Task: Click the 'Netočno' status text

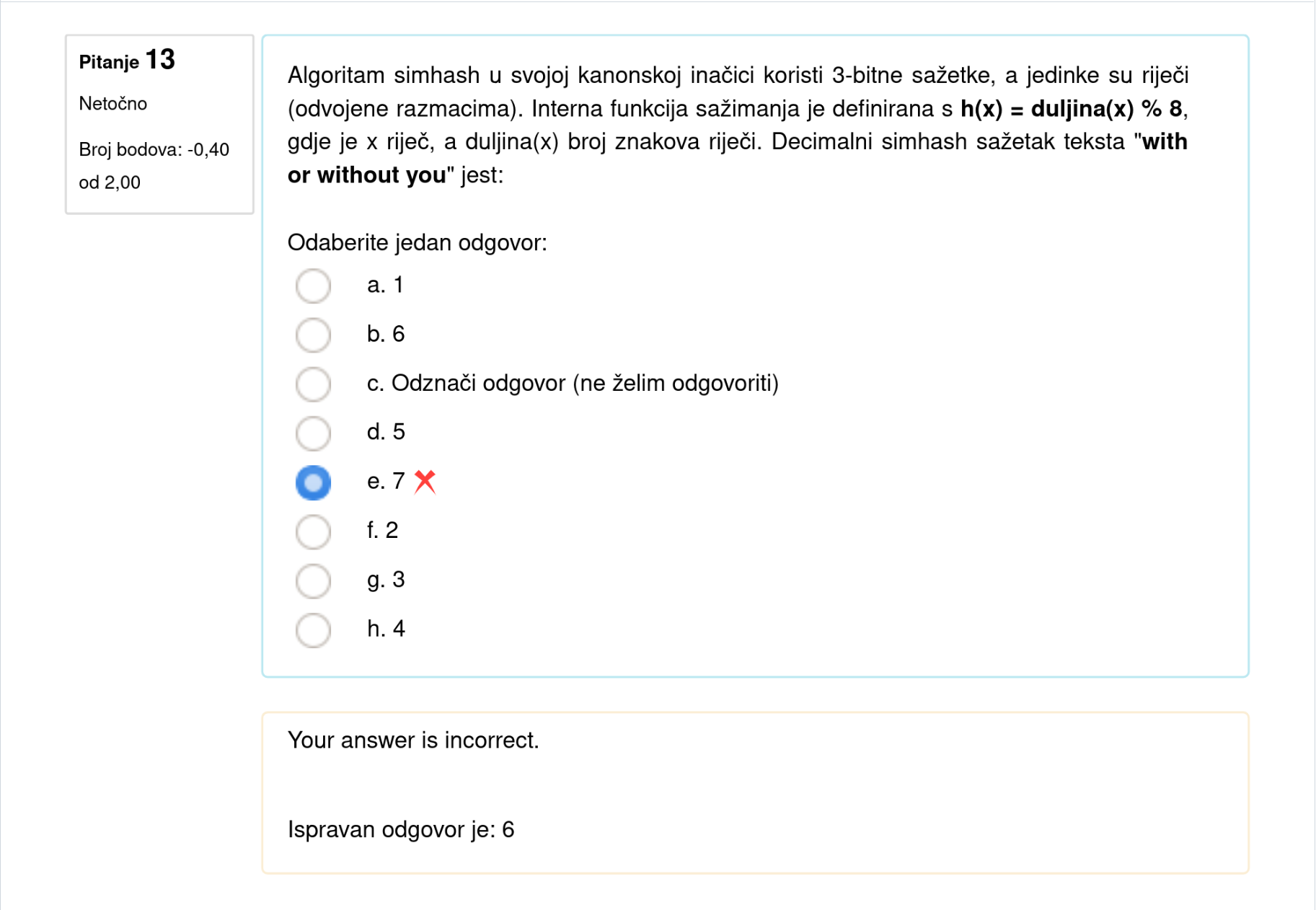Action: [113, 104]
